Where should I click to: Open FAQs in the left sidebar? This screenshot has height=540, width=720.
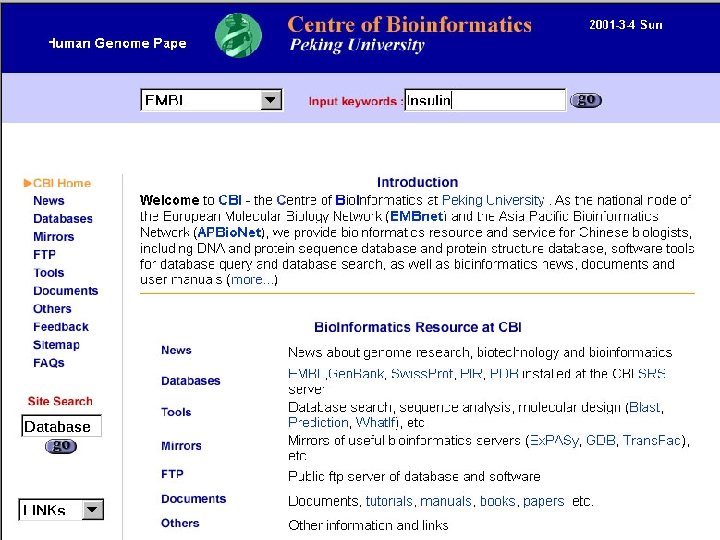point(49,363)
